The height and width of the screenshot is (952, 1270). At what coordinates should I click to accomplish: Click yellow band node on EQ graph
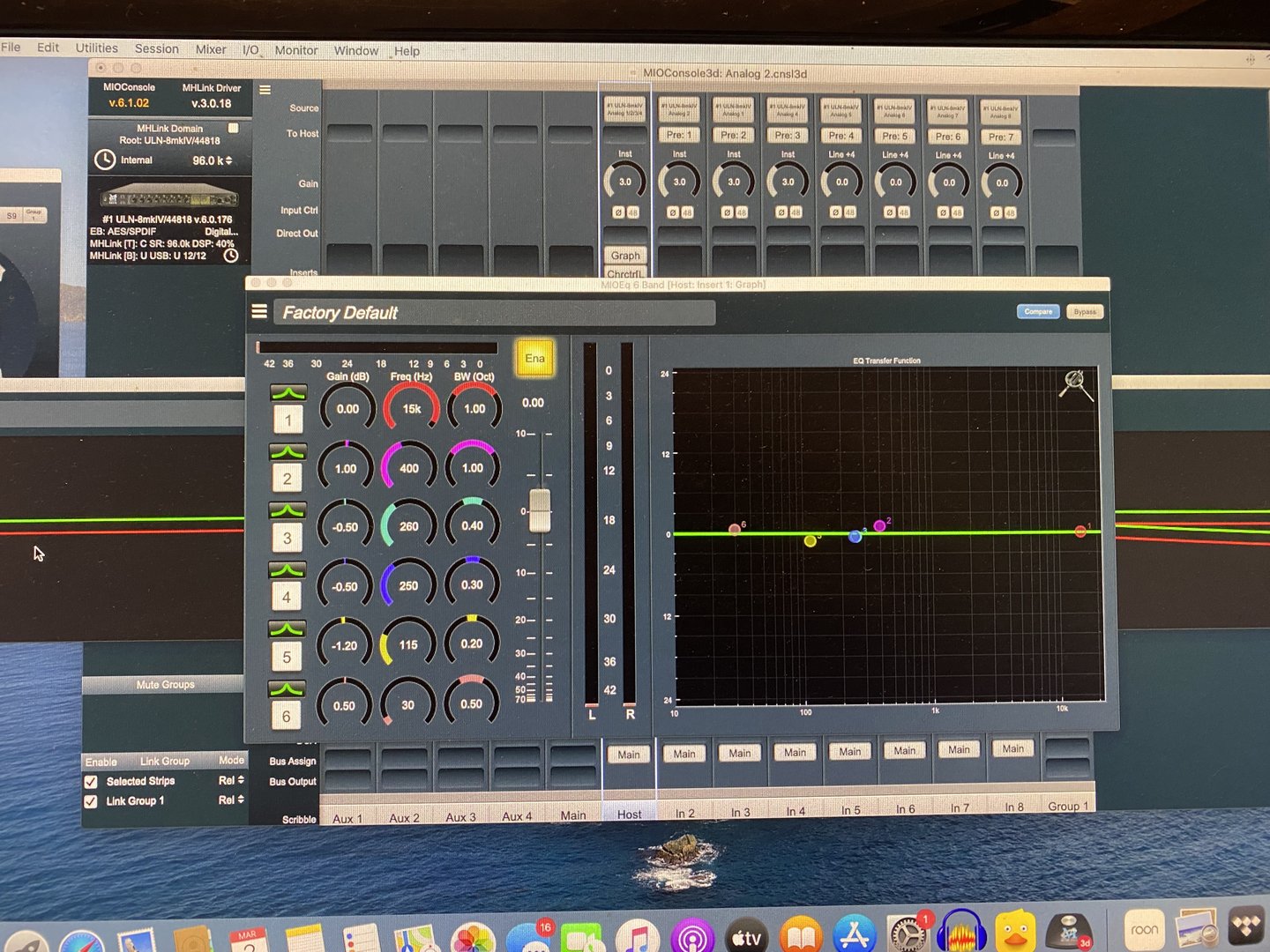pos(811,540)
